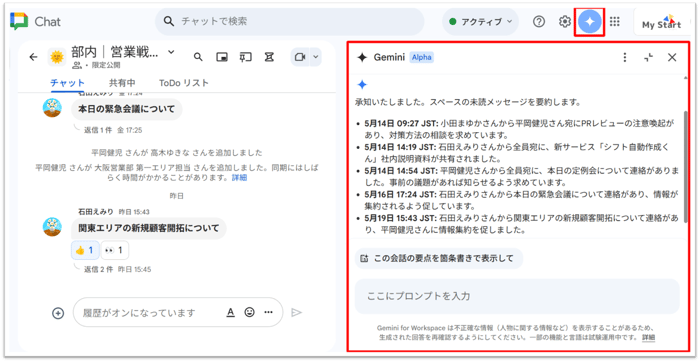700x362 pixels.
Task: Click Ishida avatar beside 本日の緊急会議 message
Action: (x=52, y=108)
